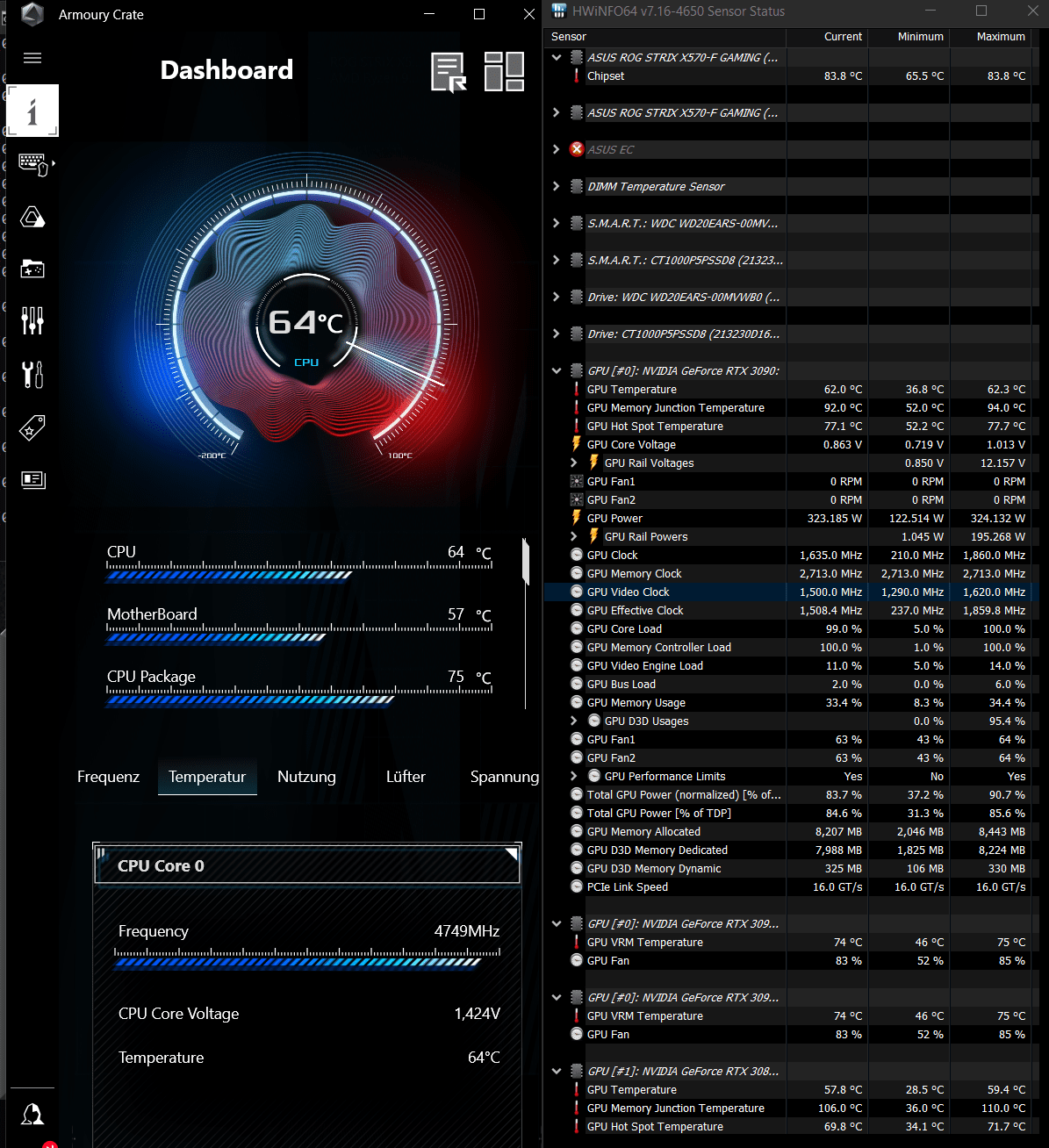Click the GPU Fan1 RPM fan icon
The width and height of the screenshot is (1049, 1148).
(577, 481)
